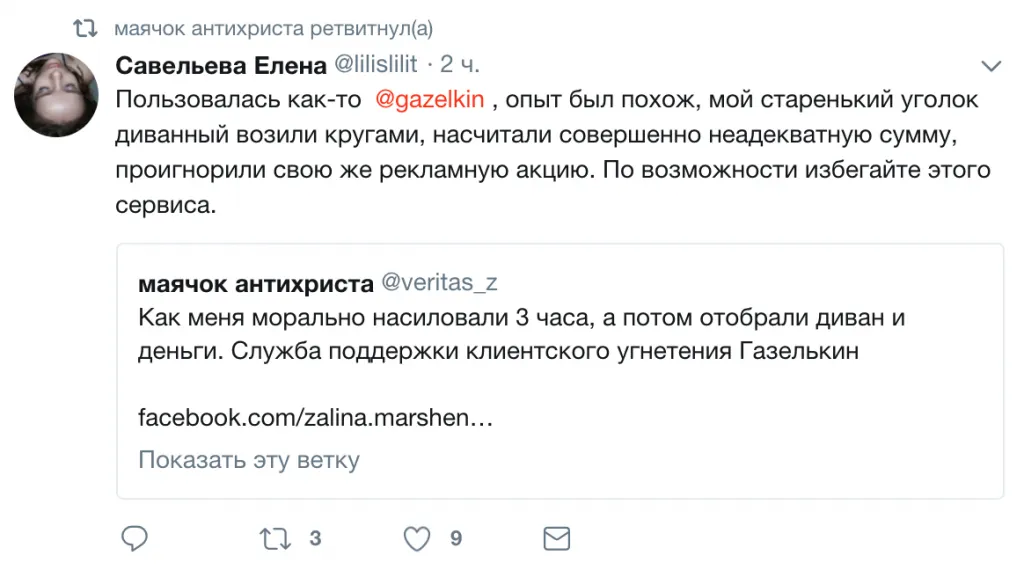Screen dimensions: 1024x570
Task: Open the @lilislilit handle
Action: point(375,66)
